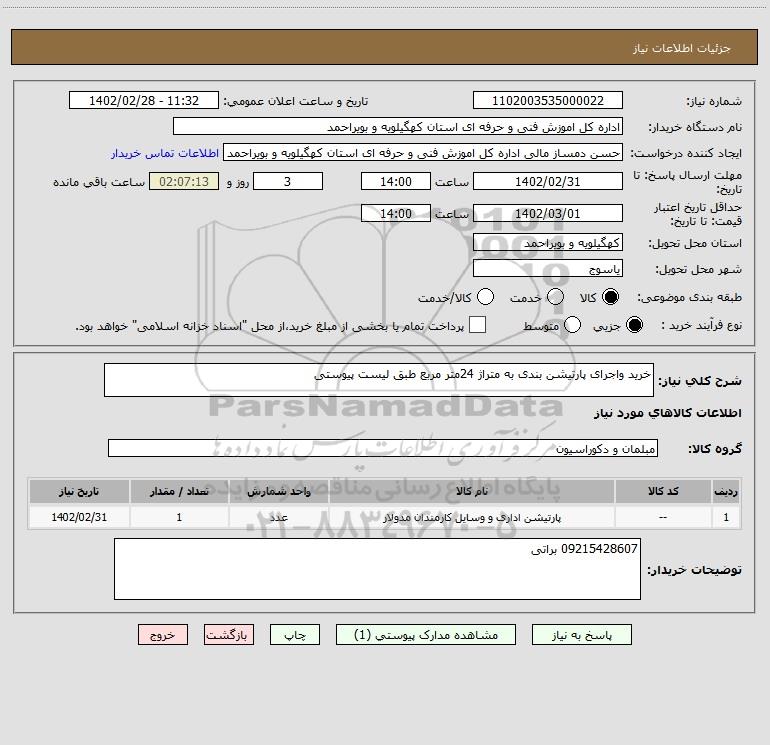Click the price validity date 1402/03/01 field
Viewport: 770px width, 745px height.
[548, 213]
